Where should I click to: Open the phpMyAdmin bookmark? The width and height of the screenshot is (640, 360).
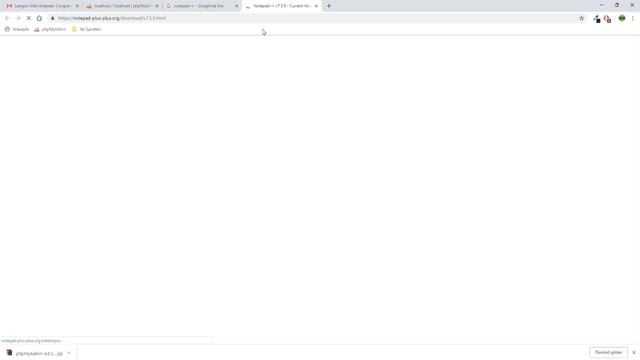point(50,29)
